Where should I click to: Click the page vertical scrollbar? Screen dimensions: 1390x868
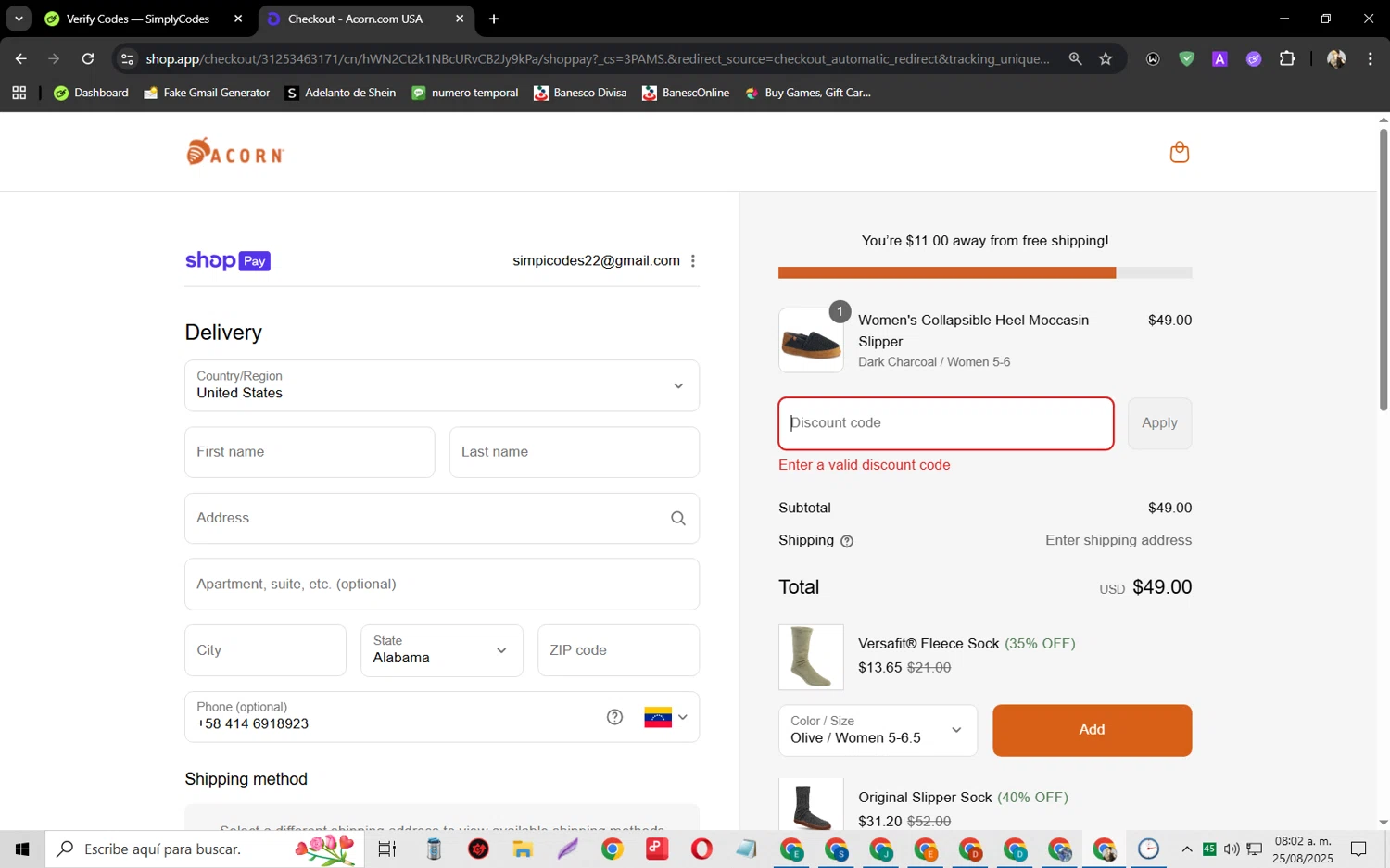pyautogui.click(x=1384, y=269)
